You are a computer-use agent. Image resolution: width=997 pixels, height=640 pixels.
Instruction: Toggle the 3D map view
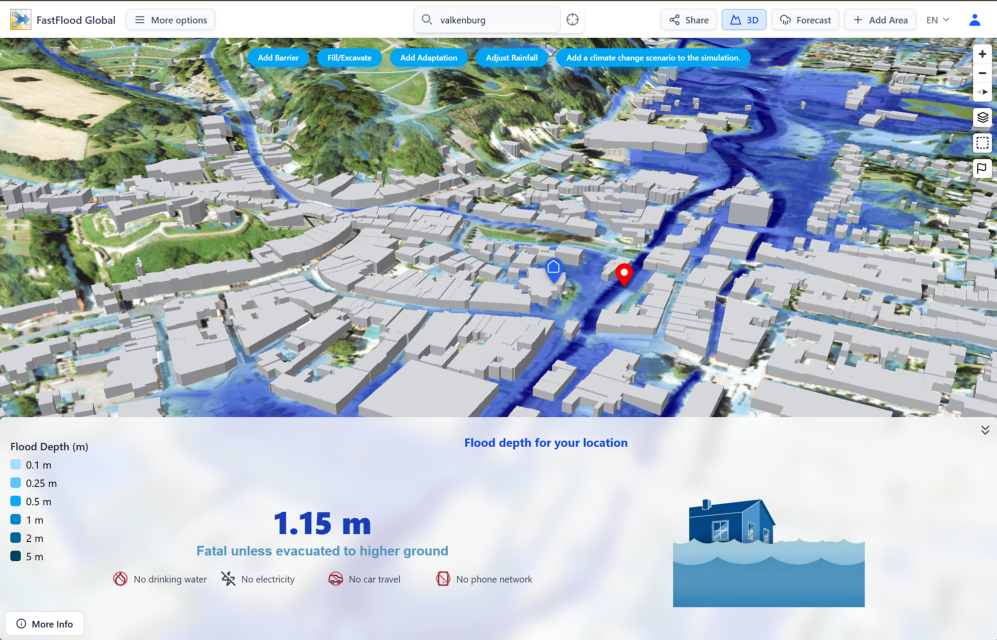click(x=744, y=19)
